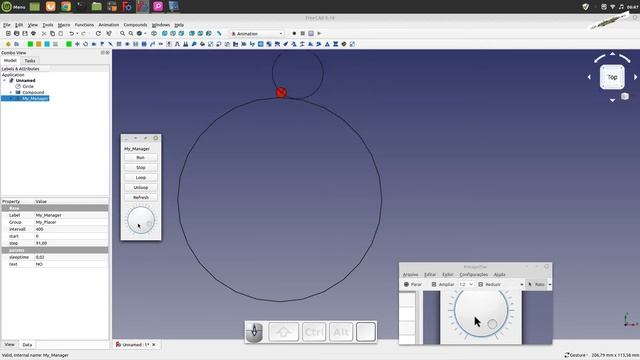Click the measure distance ruler icon
640x360 pixels.
tap(219, 33)
